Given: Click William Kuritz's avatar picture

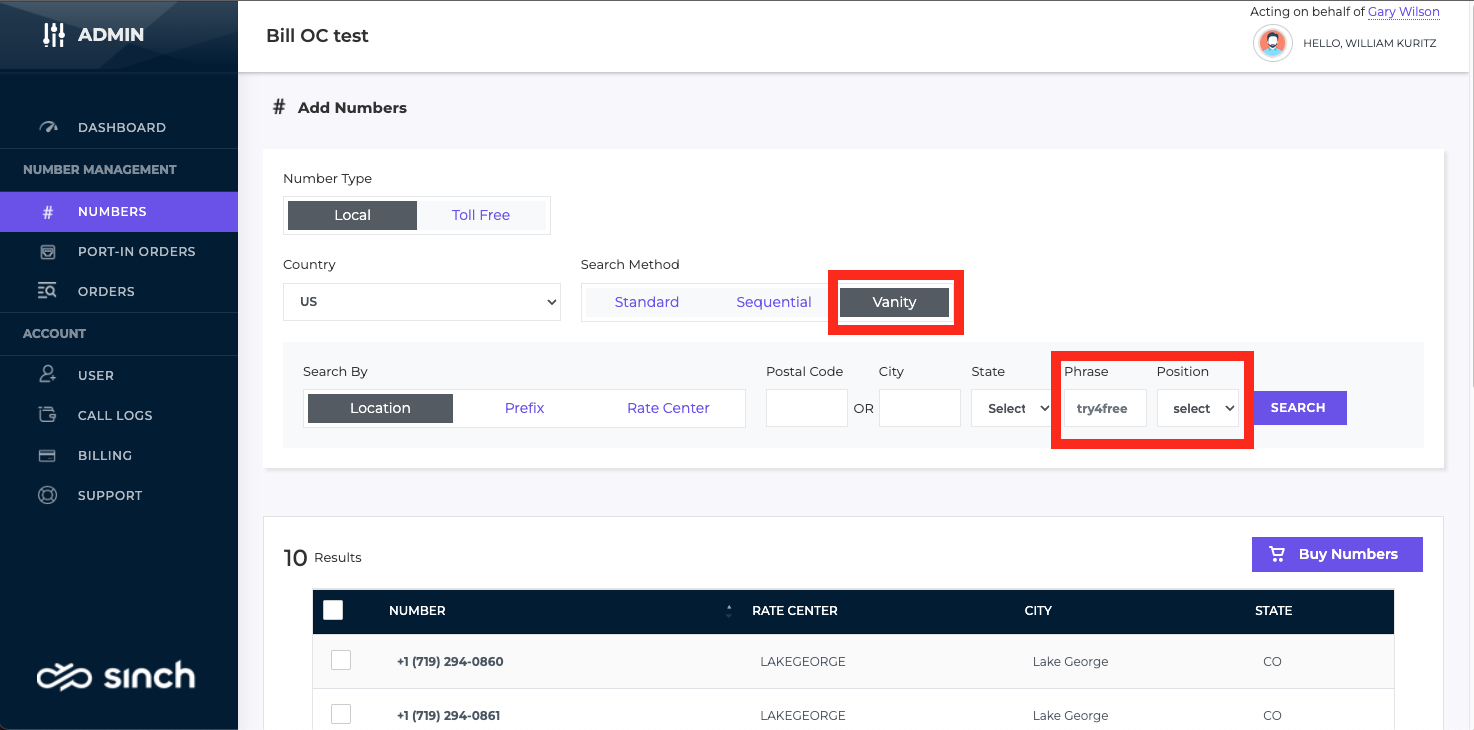Looking at the screenshot, I should tap(1272, 43).
